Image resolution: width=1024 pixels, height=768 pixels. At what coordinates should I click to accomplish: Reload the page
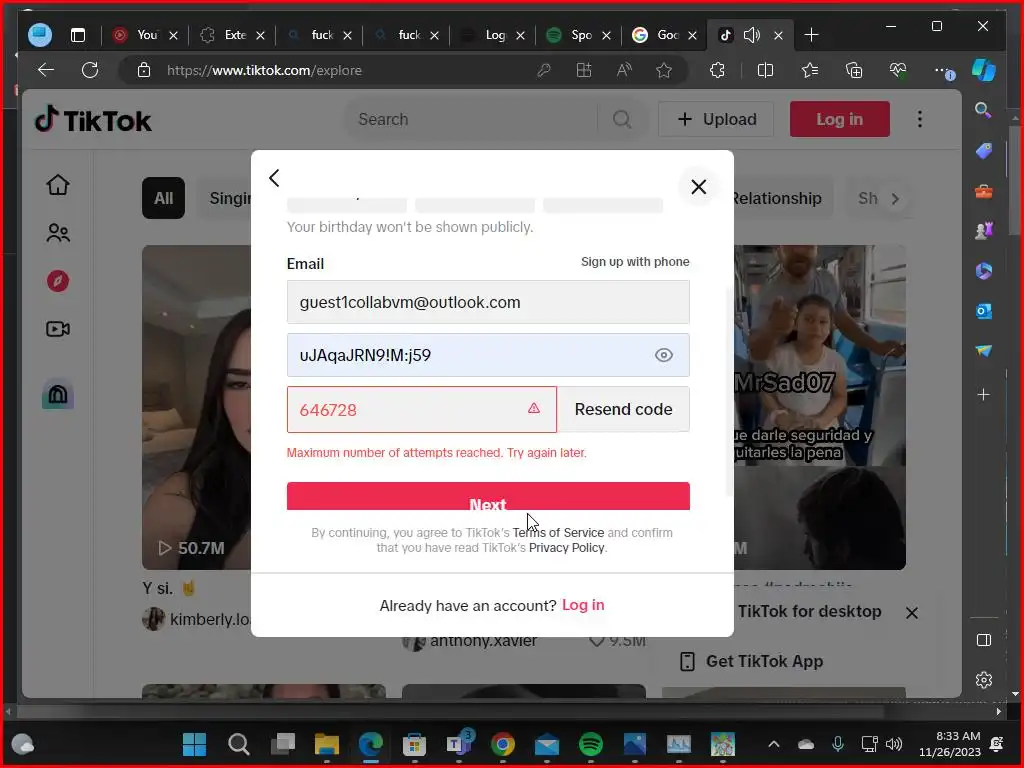pos(90,70)
